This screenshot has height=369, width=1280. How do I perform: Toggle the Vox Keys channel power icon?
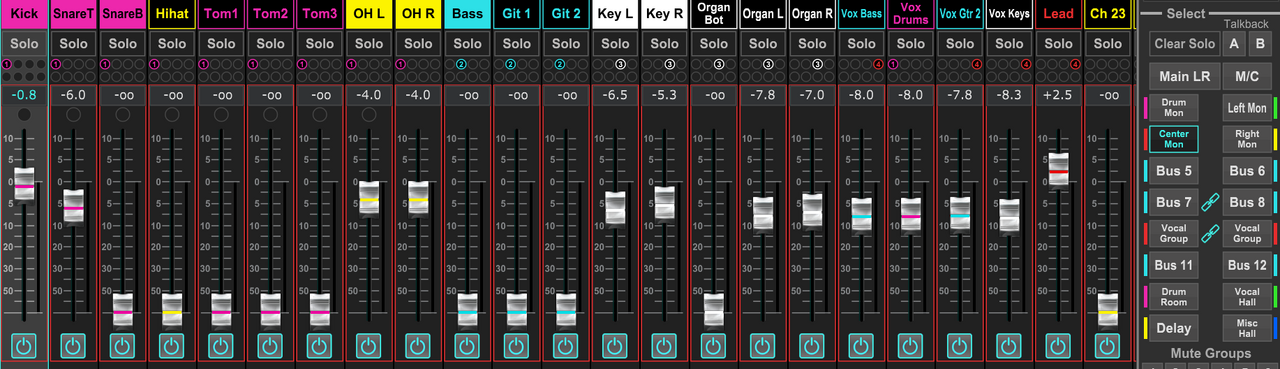tap(1009, 346)
